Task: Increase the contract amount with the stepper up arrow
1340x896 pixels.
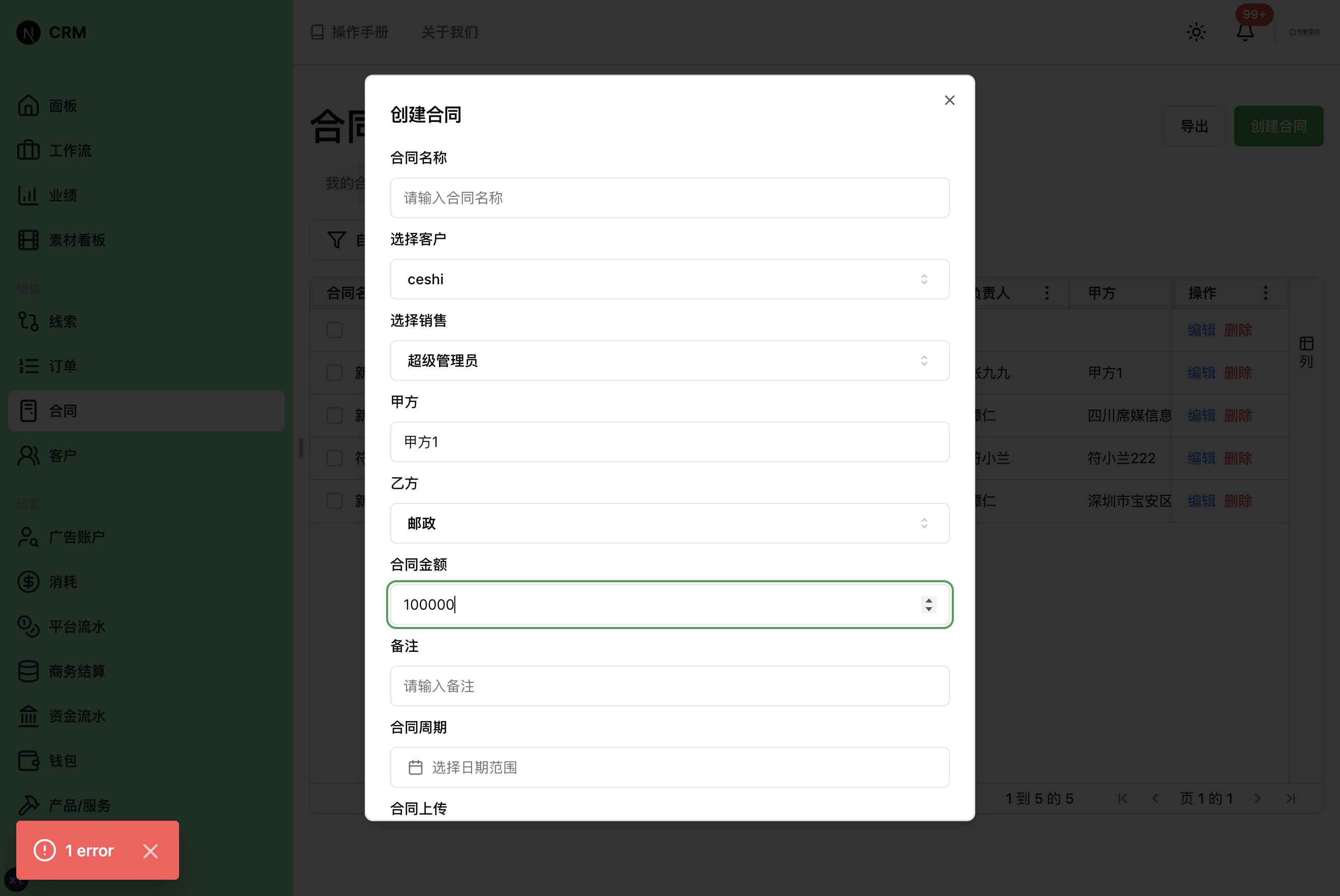Action: point(928,600)
